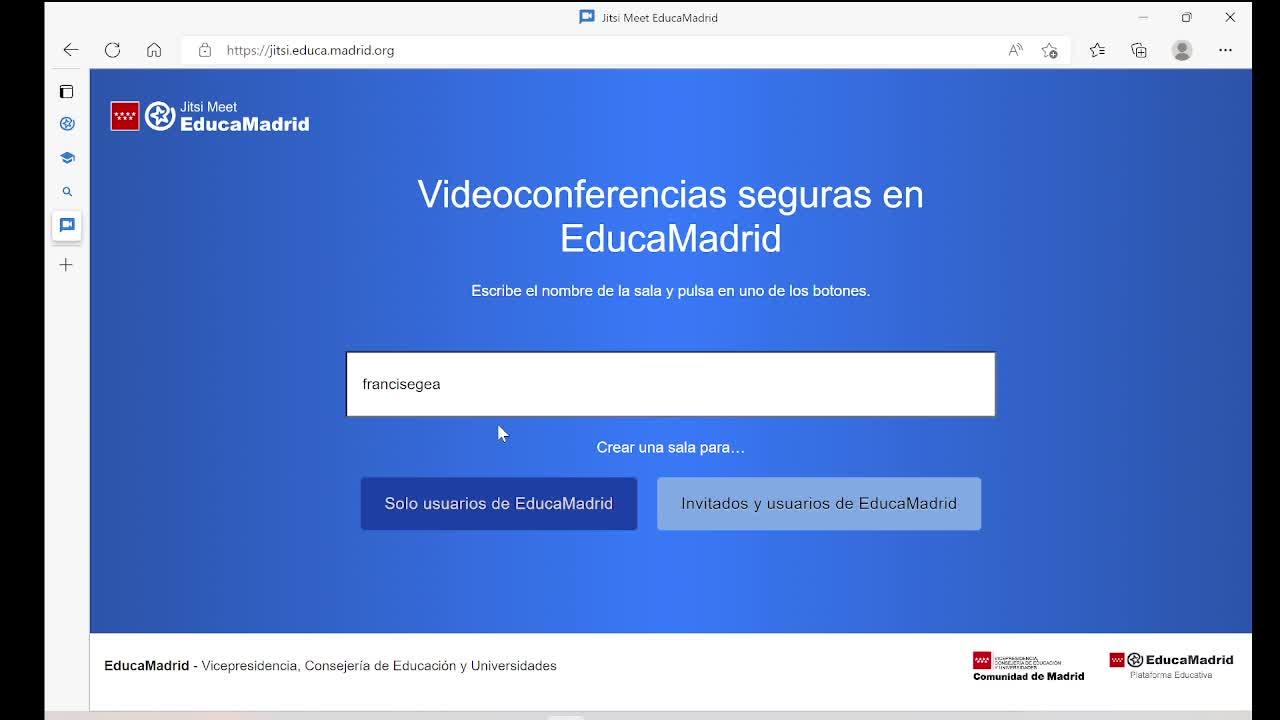This screenshot has height=720, width=1280.
Task: Refresh the current page
Action: pyautogui.click(x=112, y=50)
